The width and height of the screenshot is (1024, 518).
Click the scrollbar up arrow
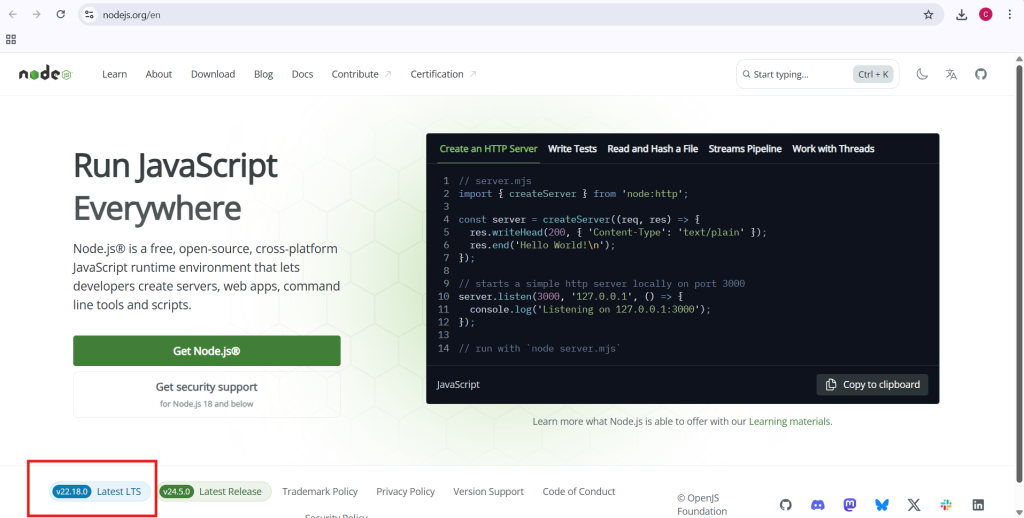[1018, 59]
